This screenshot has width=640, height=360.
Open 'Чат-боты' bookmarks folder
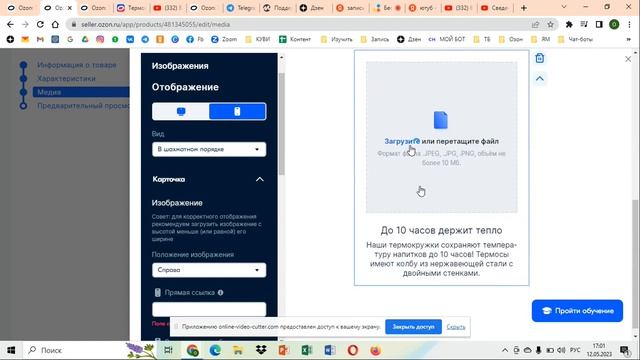coord(575,39)
